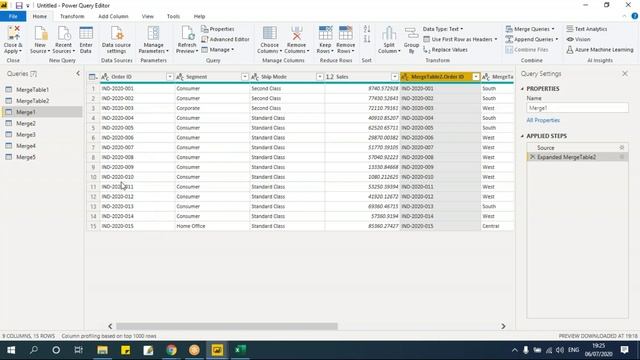Select the Merge2 query
The image size is (640, 360).
coord(42,123)
